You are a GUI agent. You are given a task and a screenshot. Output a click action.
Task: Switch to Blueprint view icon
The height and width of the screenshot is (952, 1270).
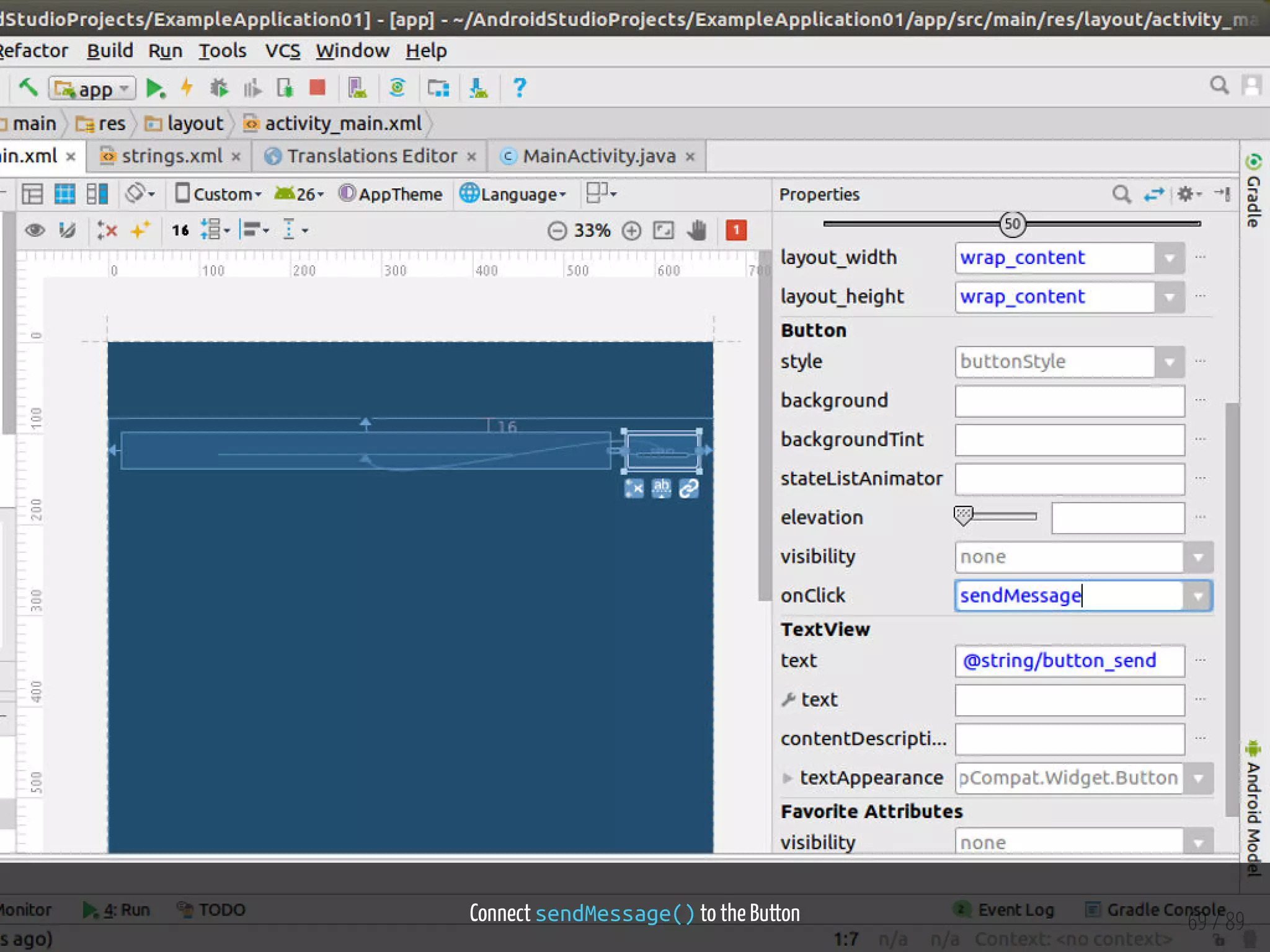click(x=64, y=194)
